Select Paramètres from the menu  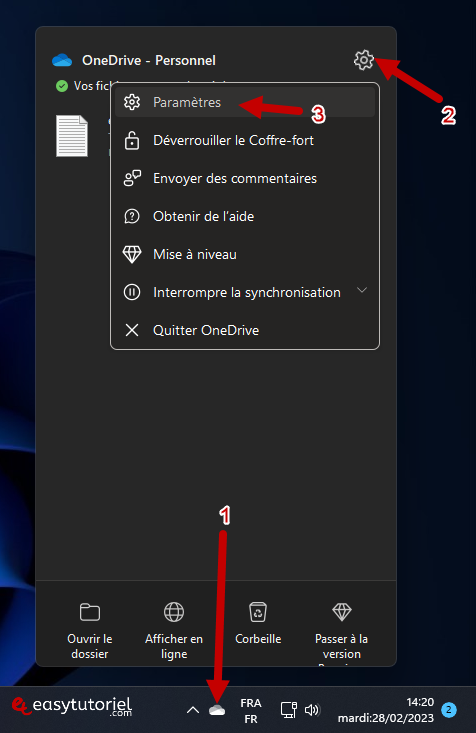(x=245, y=102)
